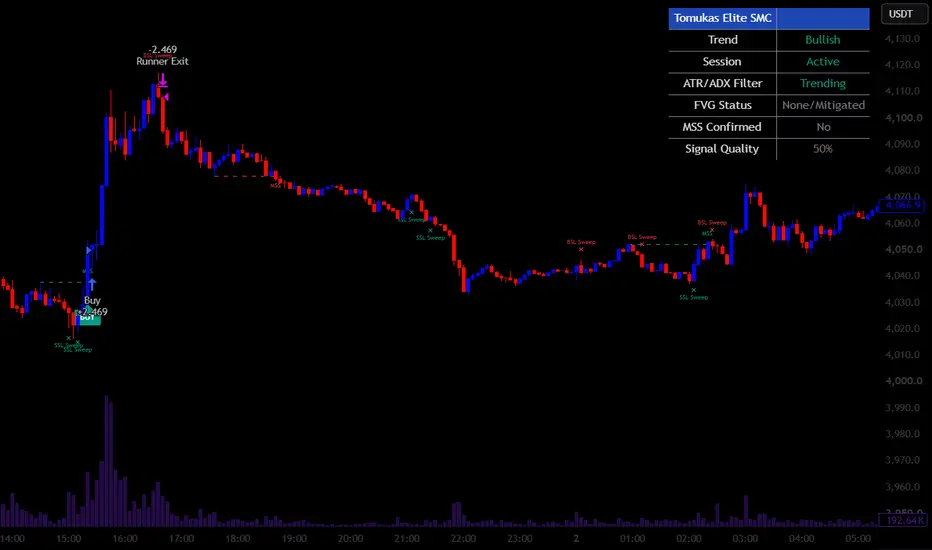Click the volume value tag 192.64K
Image resolution: width=932 pixels, height=550 pixels.
point(902,520)
